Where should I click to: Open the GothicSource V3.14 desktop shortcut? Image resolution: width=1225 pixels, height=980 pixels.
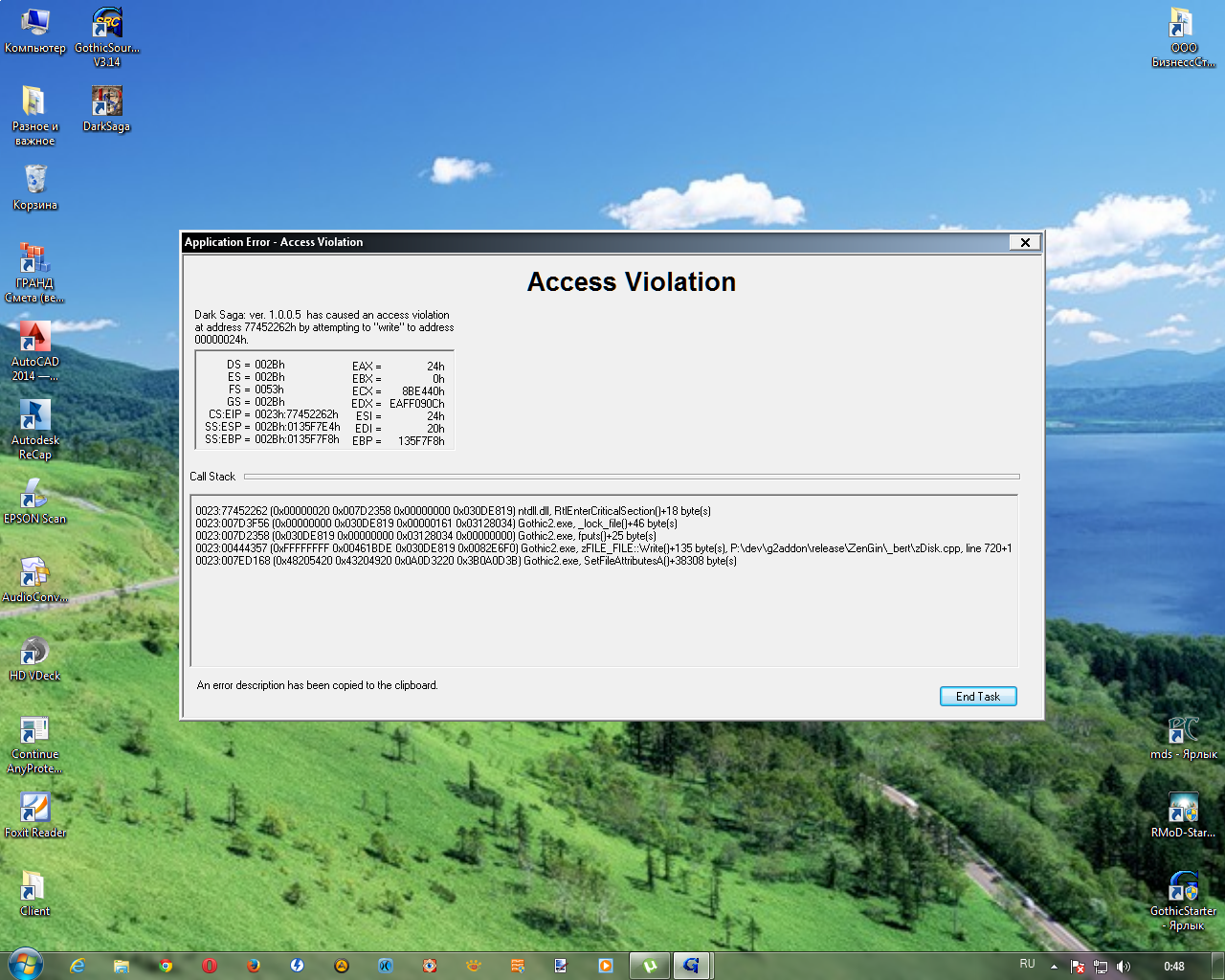point(106,36)
